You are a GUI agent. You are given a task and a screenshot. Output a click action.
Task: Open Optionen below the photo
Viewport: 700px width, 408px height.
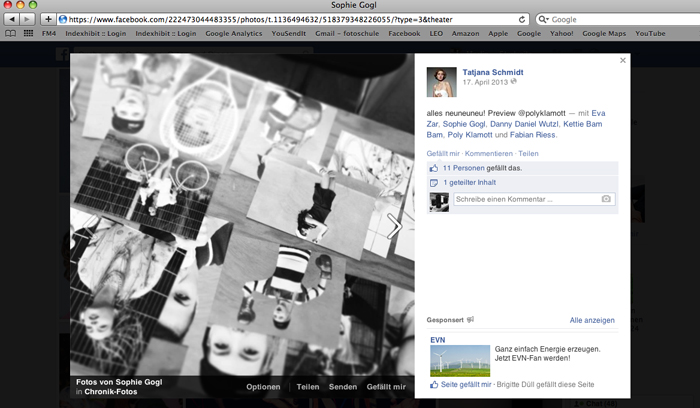(x=263, y=387)
